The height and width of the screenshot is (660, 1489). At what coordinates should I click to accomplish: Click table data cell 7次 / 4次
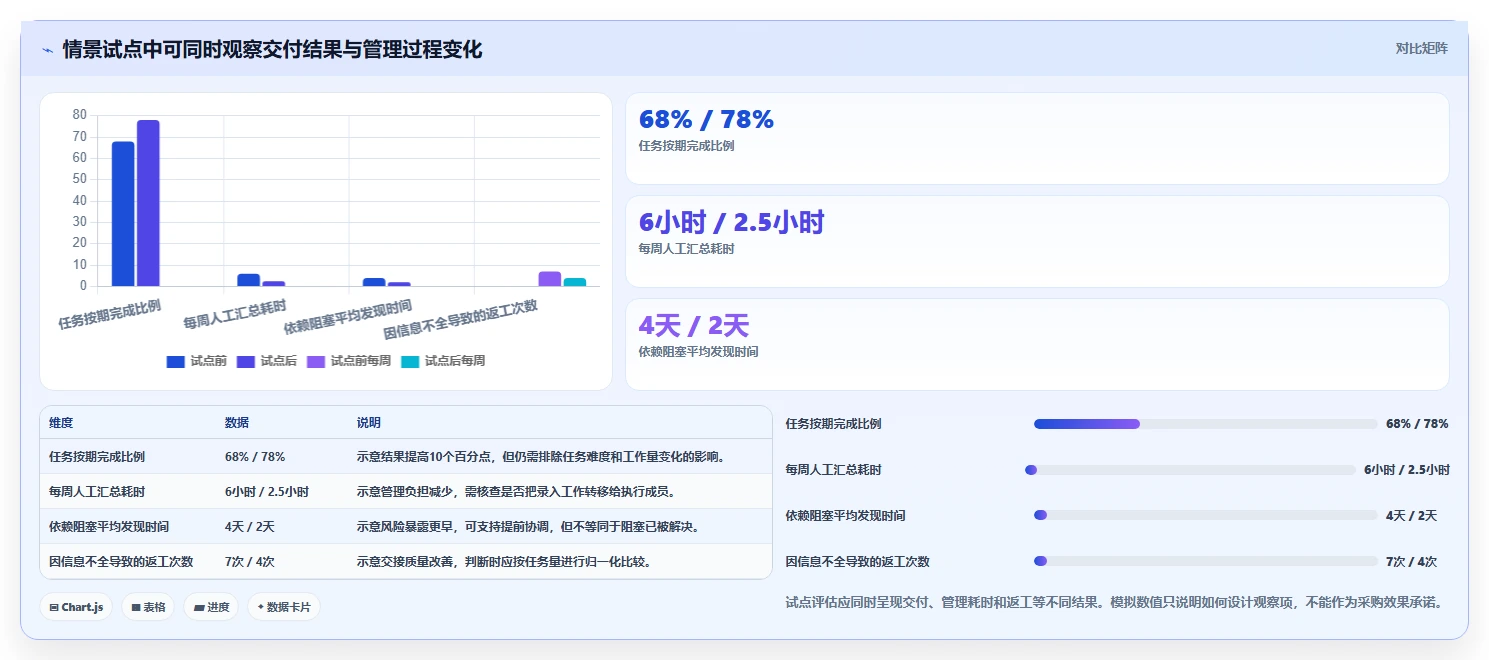(x=250, y=562)
